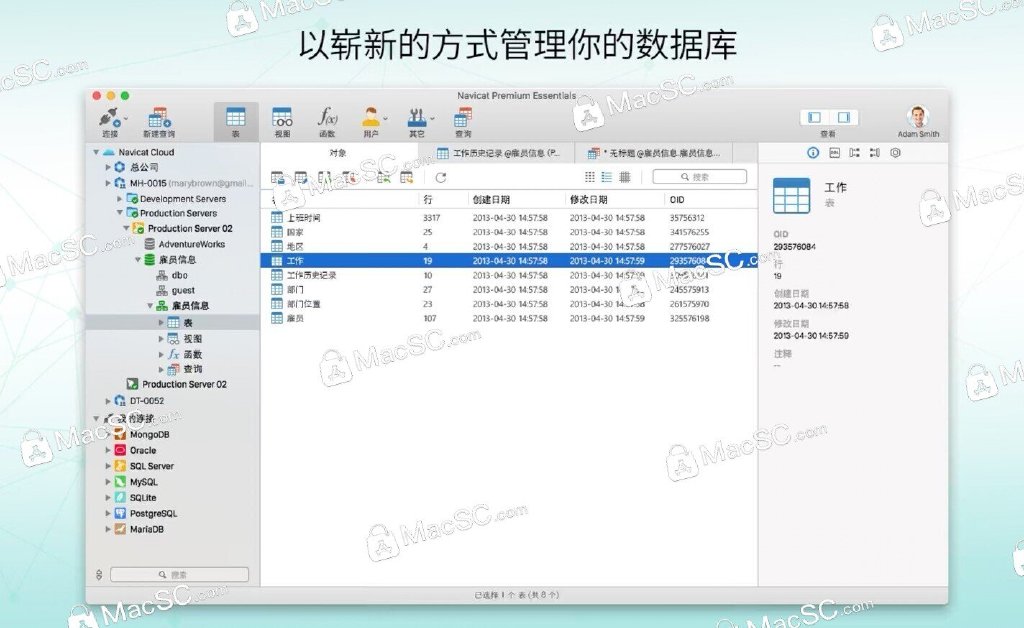Click the 用户 (User) toolbar icon

[x=370, y=118]
